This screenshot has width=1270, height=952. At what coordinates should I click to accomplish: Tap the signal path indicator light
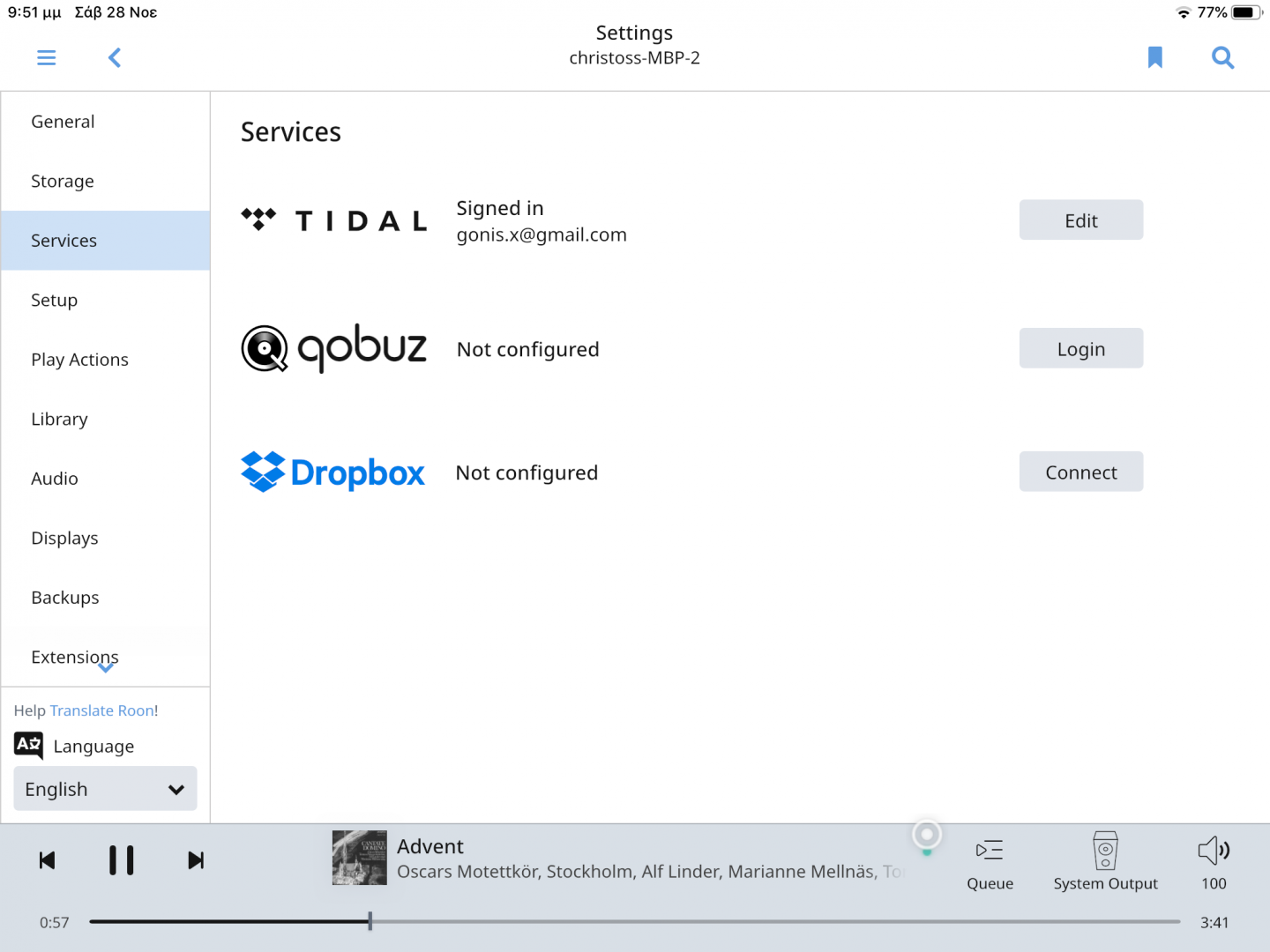[x=927, y=834]
